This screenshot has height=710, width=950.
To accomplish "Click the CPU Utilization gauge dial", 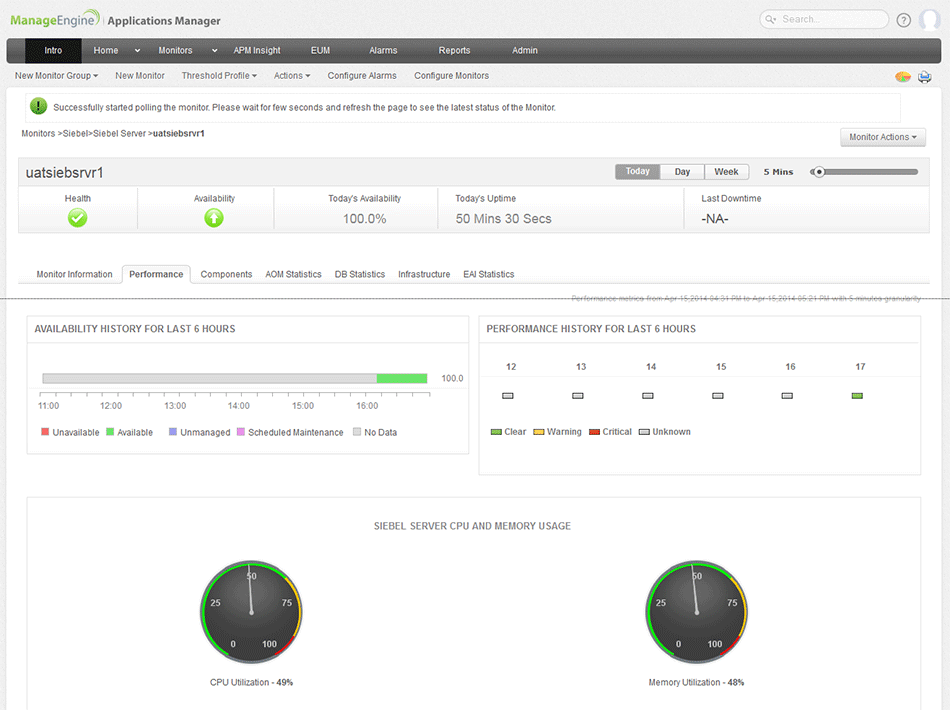I will pyautogui.click(x=251, y=611).
